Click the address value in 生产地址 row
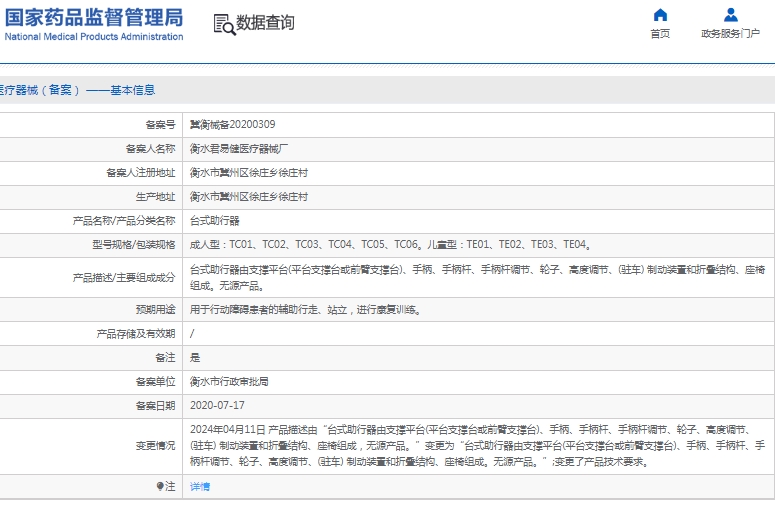Image resolution: width=775 pixels, height=506 pixels. point(249,197)
